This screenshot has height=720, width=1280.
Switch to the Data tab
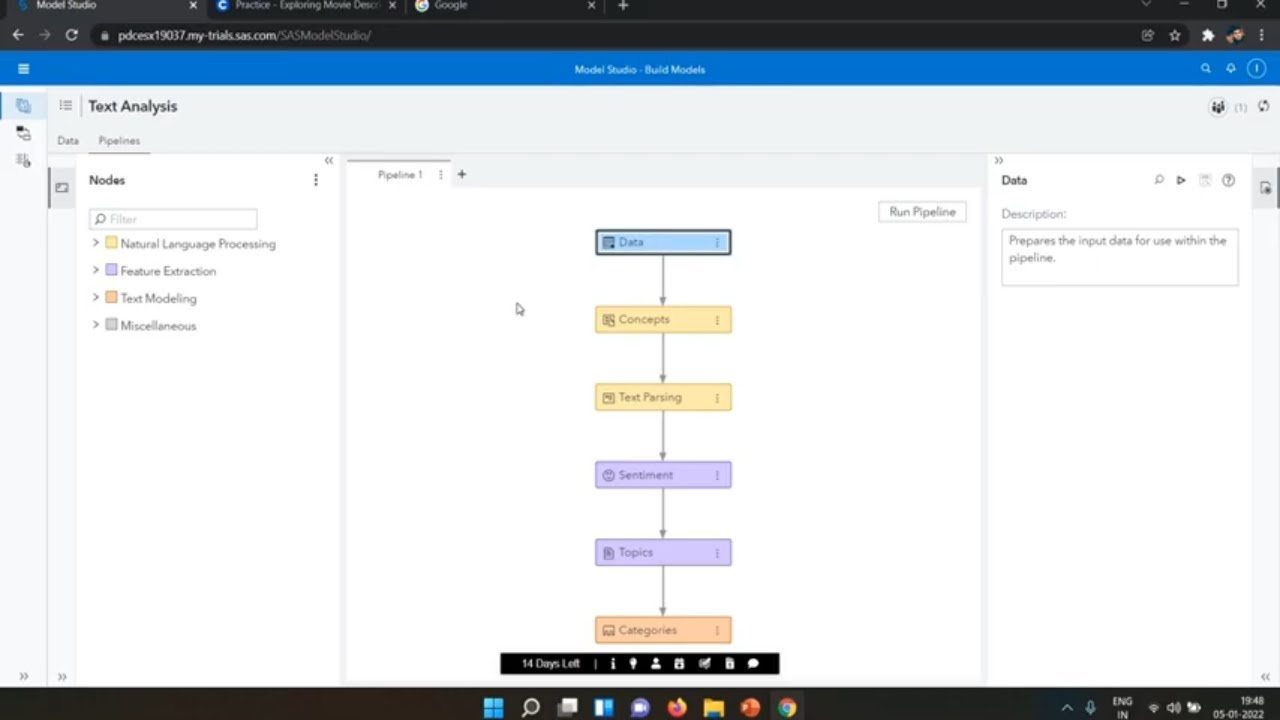[x=68, y=141]
